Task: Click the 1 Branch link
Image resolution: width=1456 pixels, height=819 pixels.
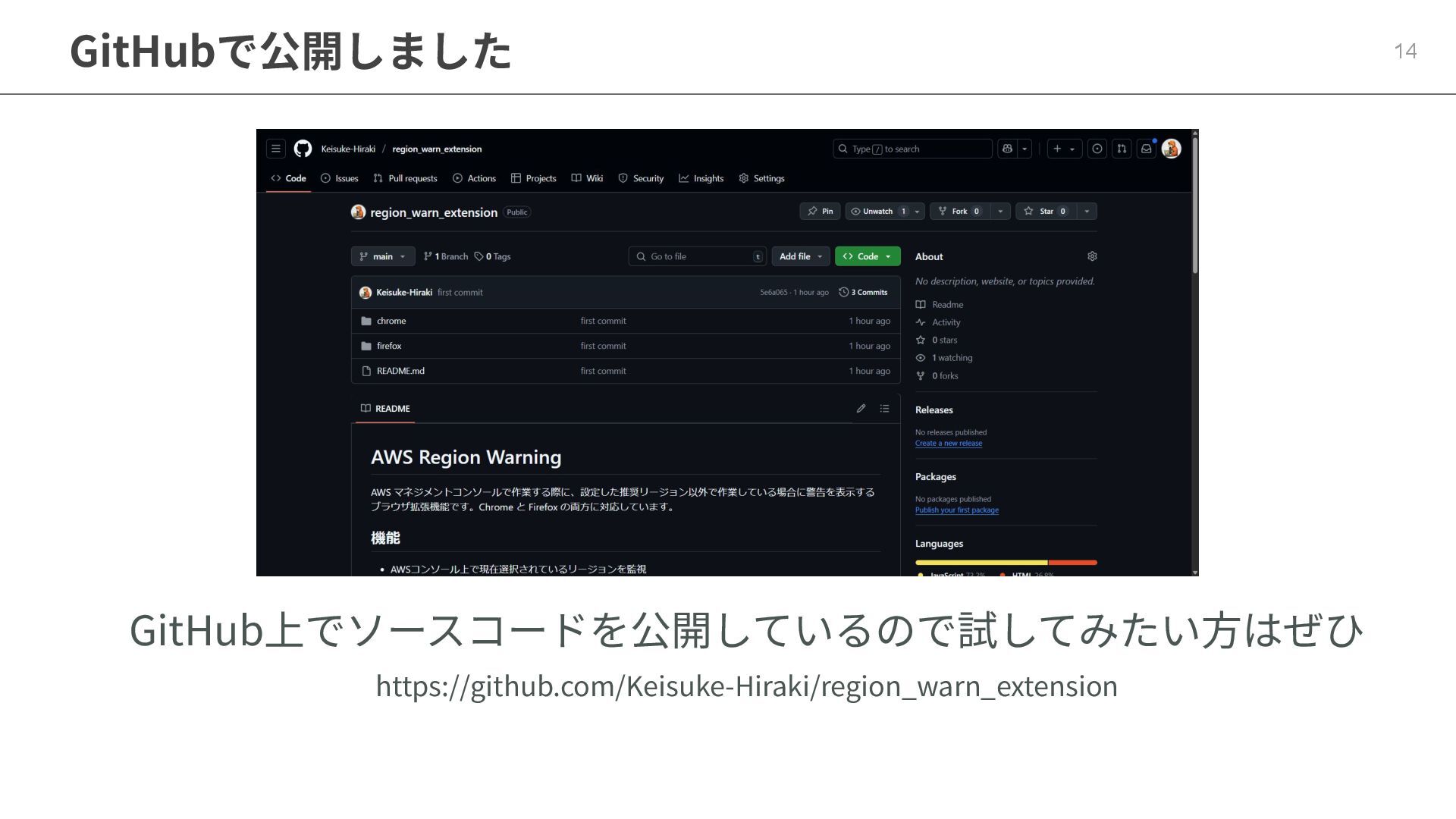Action: click(446, 256)
